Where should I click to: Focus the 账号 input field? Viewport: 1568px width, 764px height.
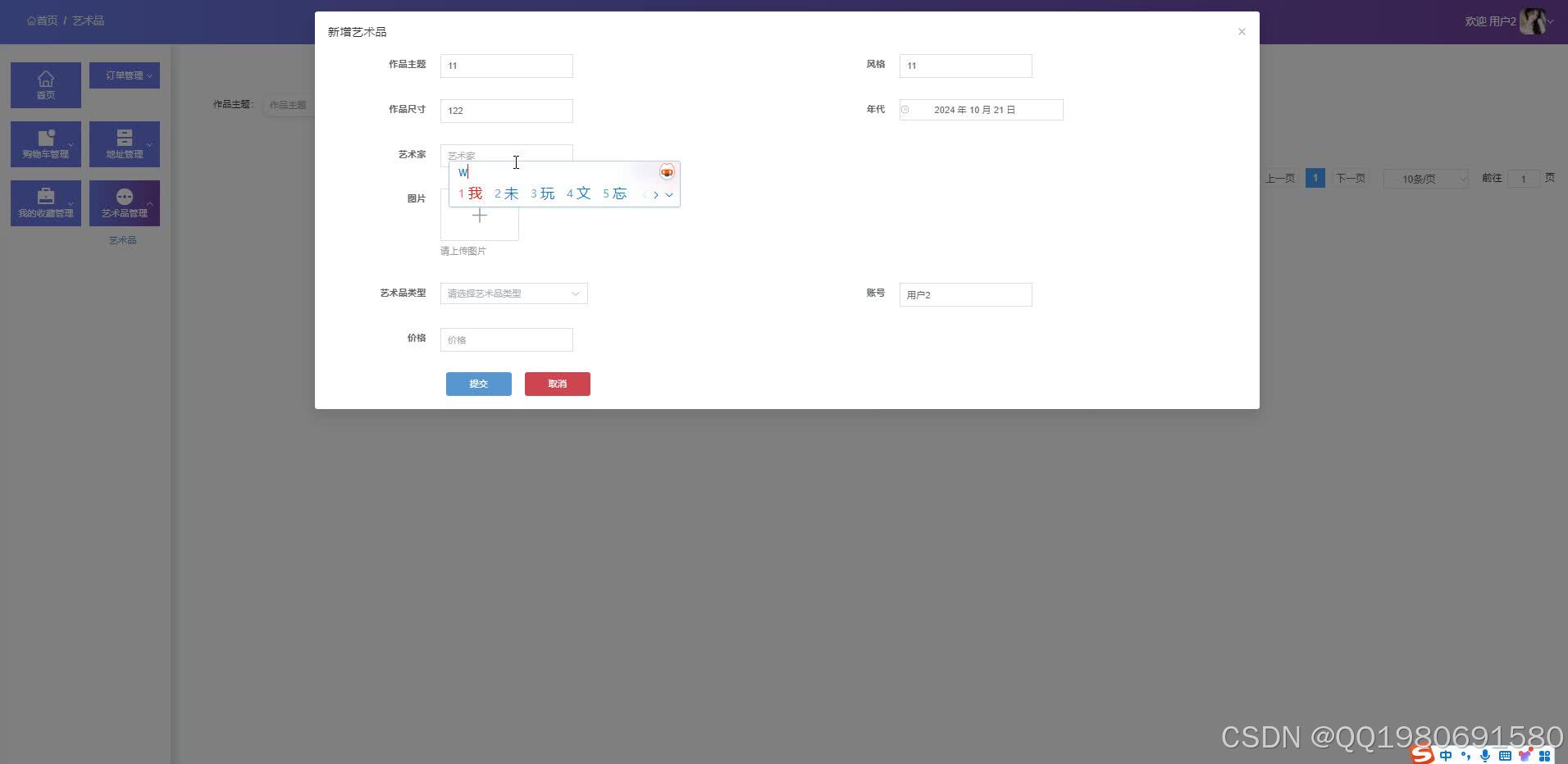click(x=966, y=295)
